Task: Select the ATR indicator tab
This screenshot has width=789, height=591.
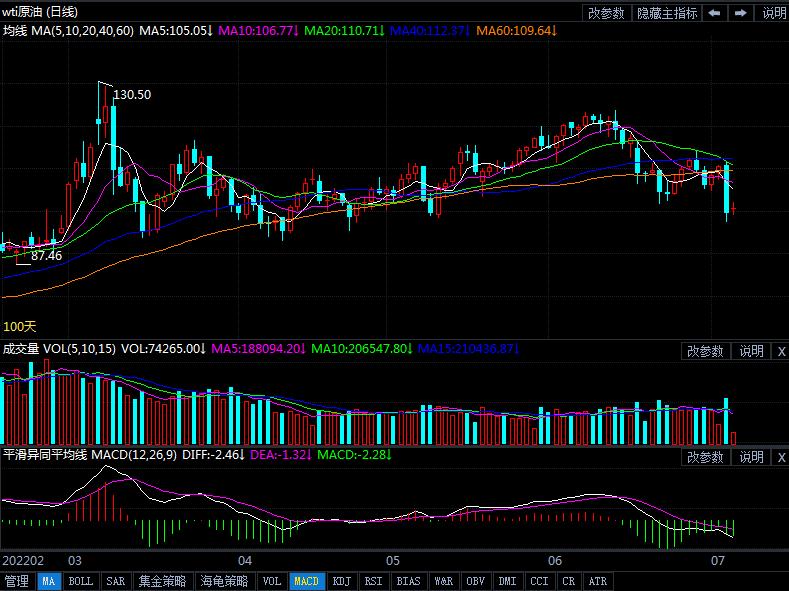Action: [x=597, y=581]
